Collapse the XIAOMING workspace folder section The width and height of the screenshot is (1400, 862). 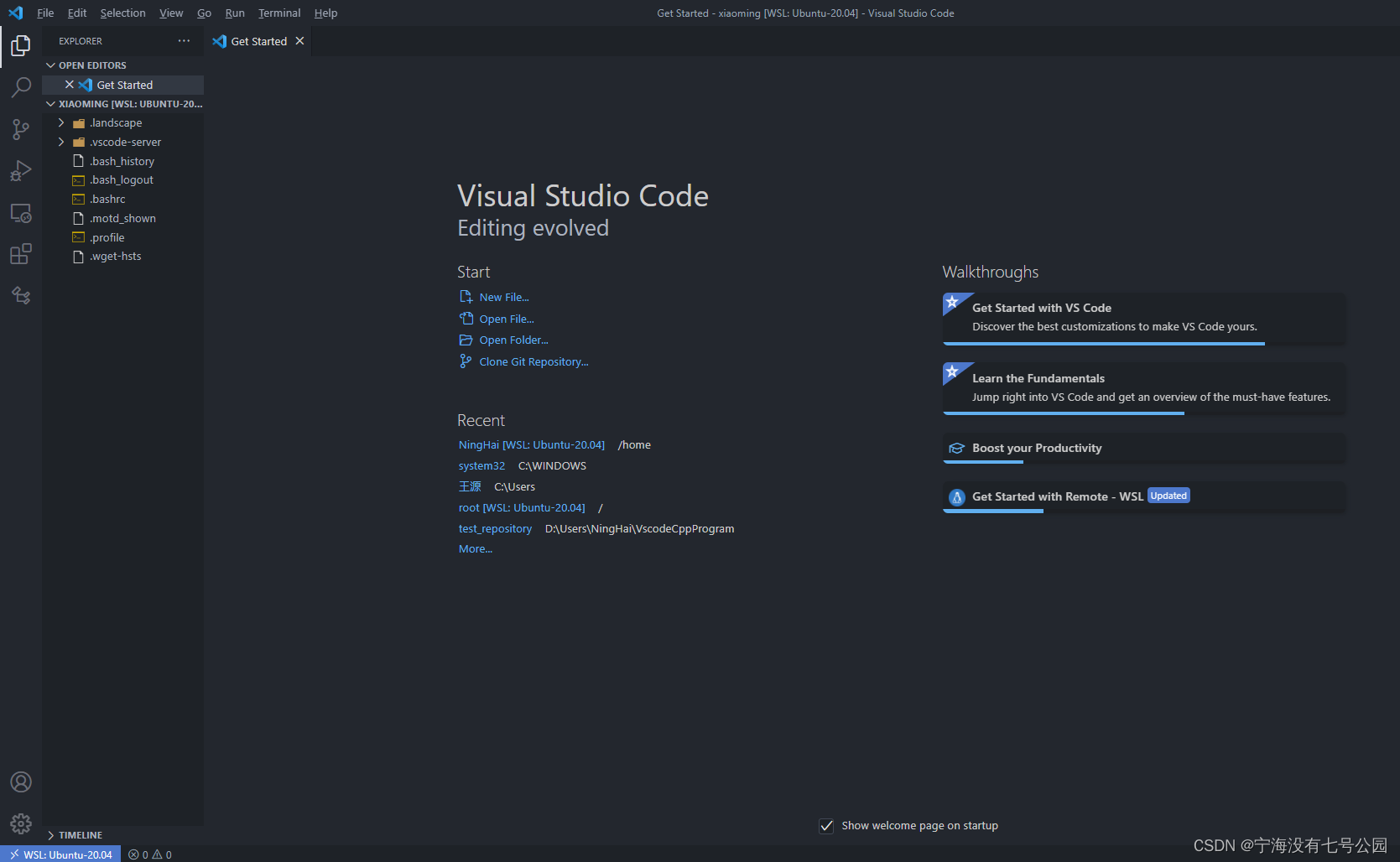tap(50, 104)
